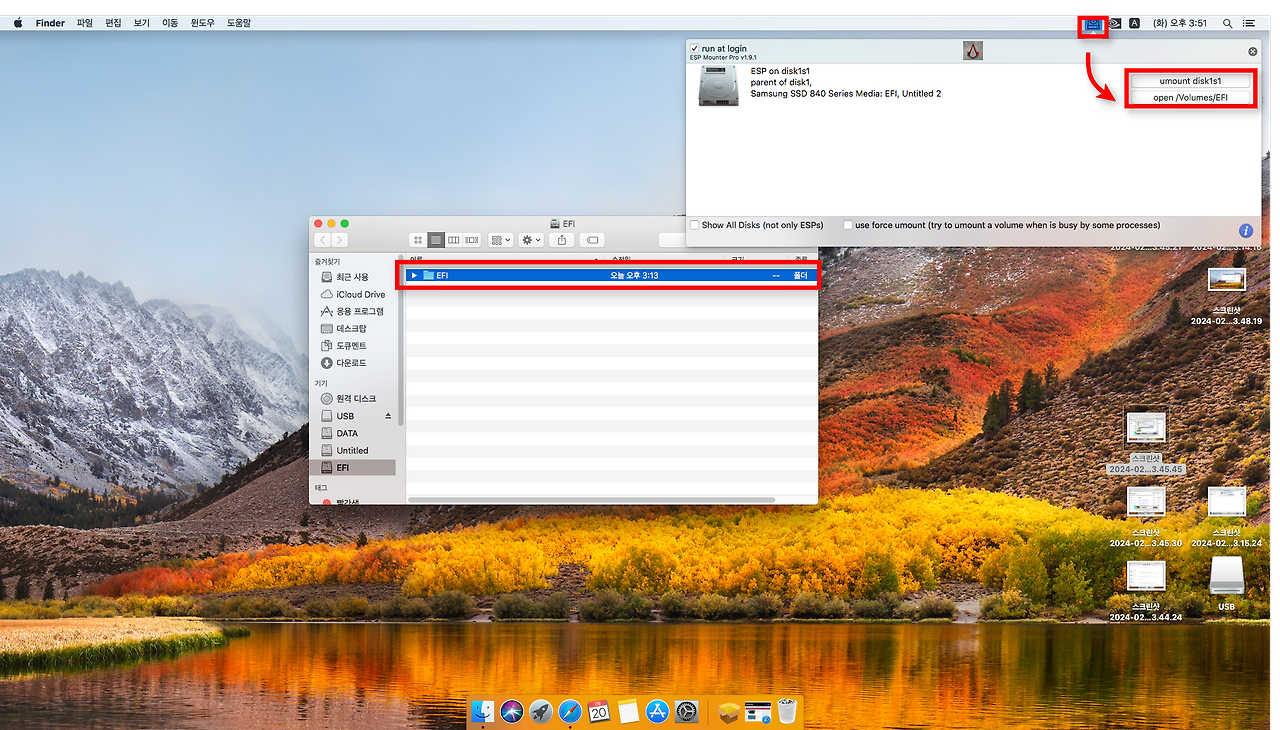Switch Finder to icon view
Screen dimensions: 1280x730
pyautogui.click(x=418, y=240)
